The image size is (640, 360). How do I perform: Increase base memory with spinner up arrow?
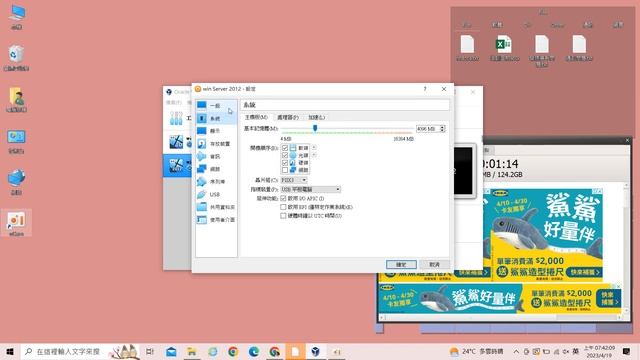tap(442, 127)
